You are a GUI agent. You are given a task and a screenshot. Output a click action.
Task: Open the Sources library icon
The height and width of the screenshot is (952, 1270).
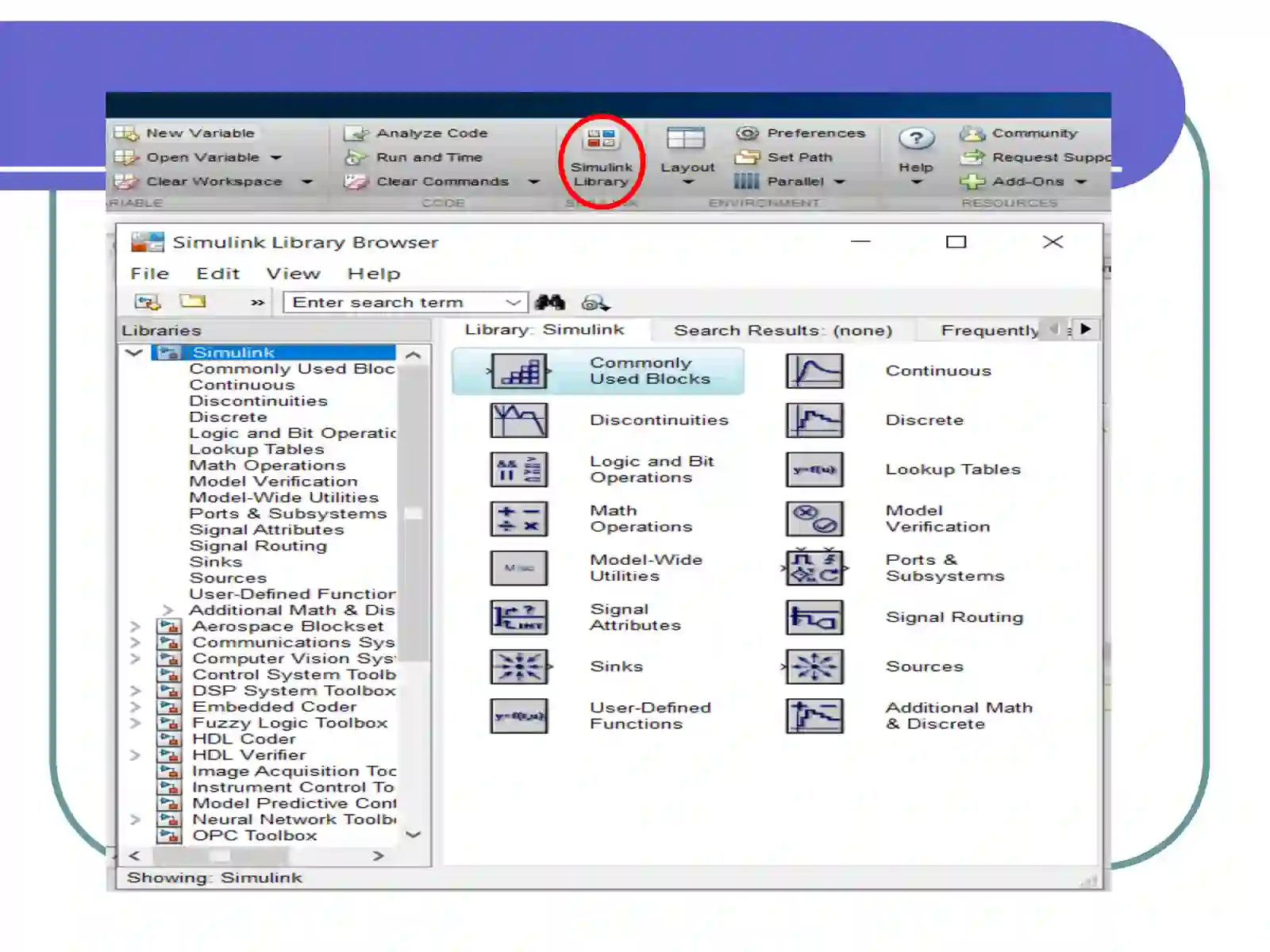click(x=814, y=667)
